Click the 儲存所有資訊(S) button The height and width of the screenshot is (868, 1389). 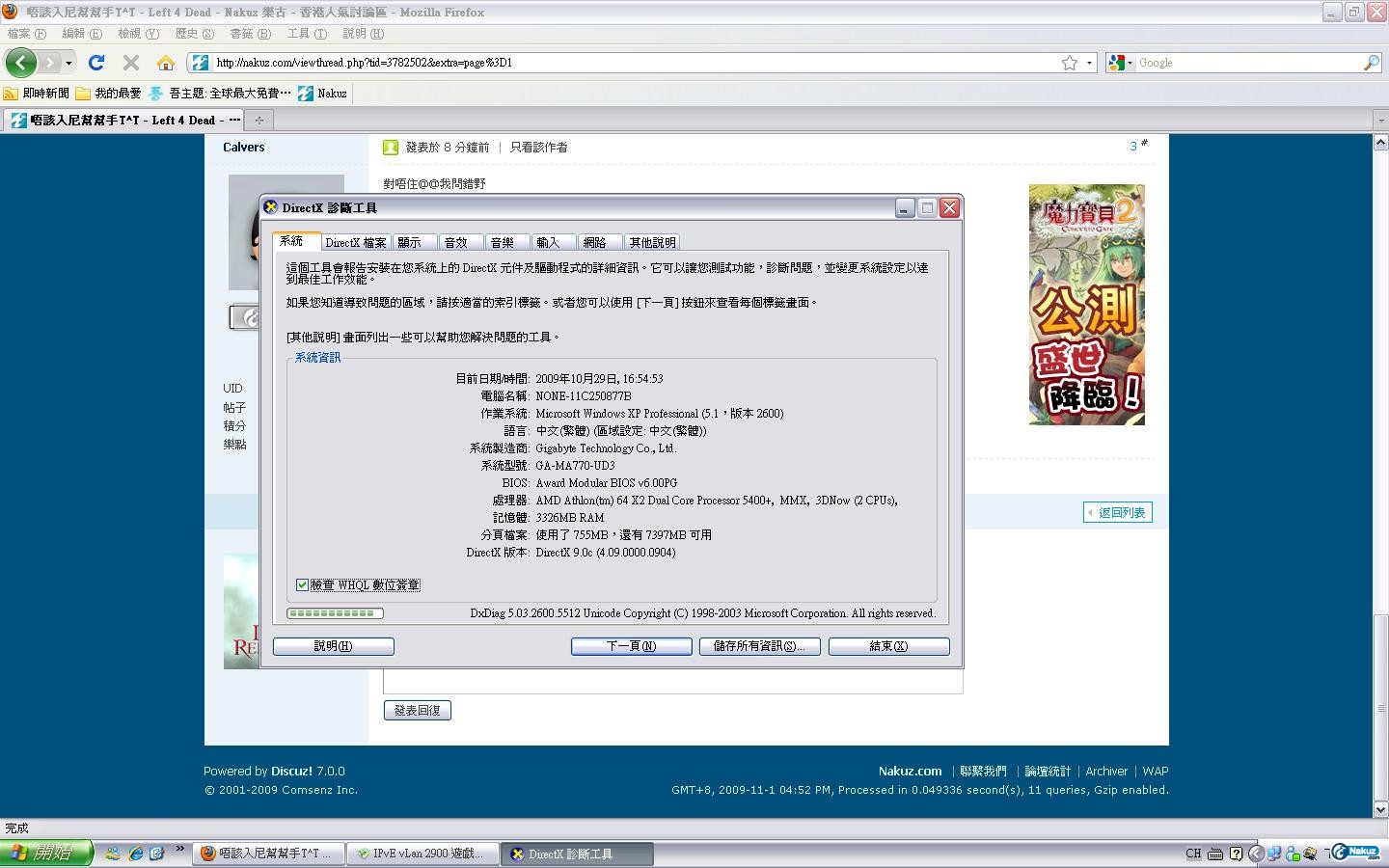[x=759, y=646]
